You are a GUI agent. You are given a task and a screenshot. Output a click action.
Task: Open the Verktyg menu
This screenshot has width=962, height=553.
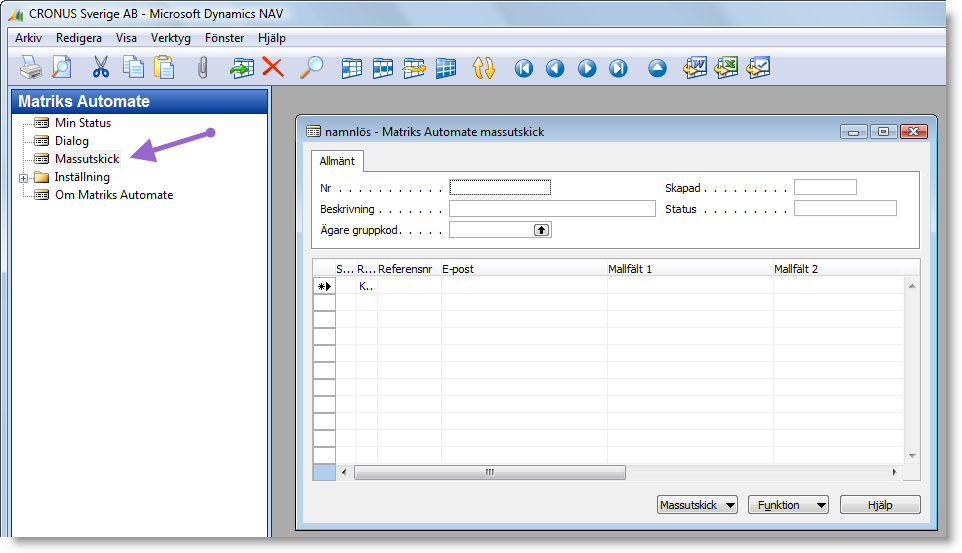point(171,38)
